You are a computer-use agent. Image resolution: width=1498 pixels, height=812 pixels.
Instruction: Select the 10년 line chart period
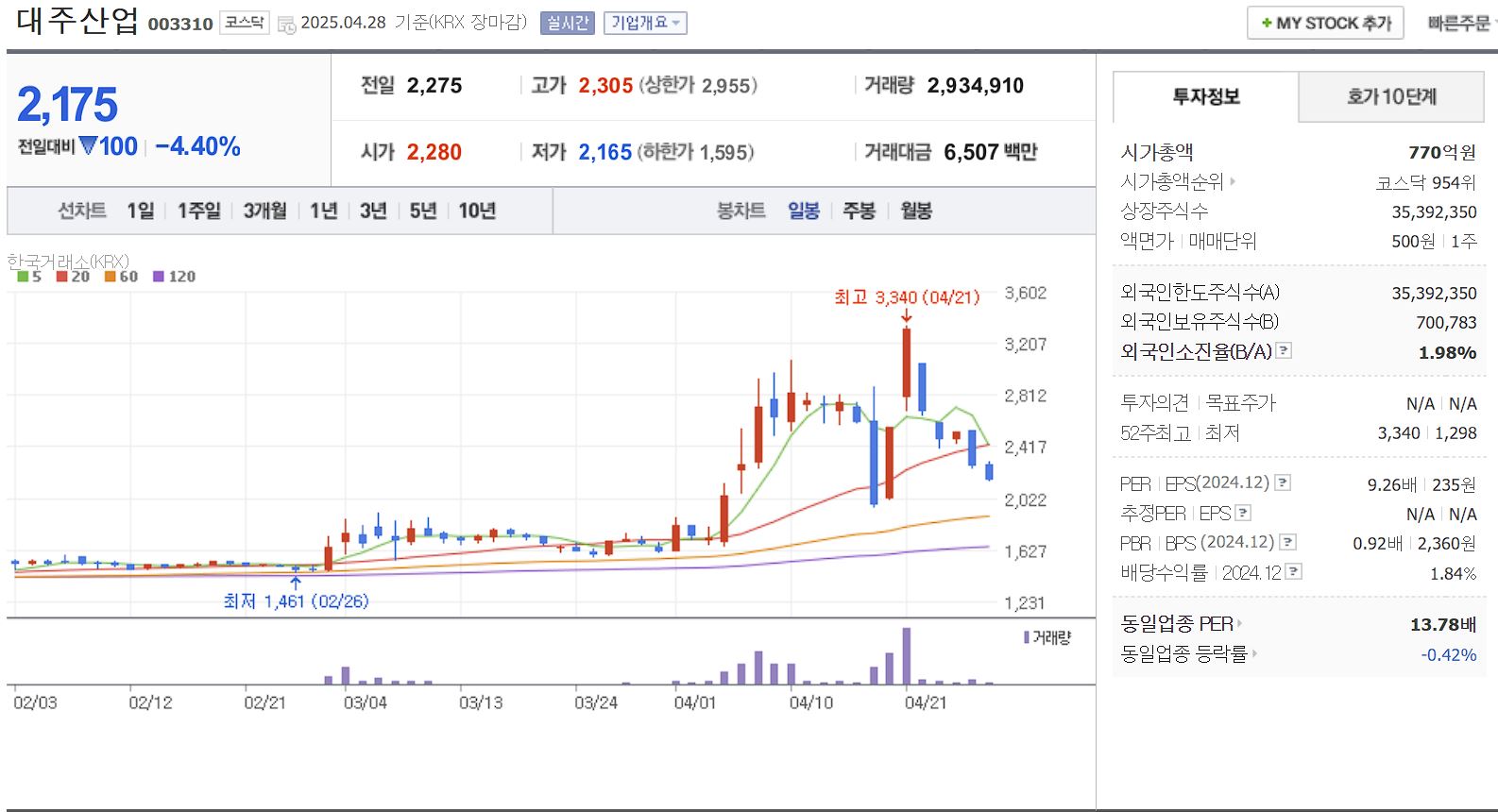pos(477,211)
